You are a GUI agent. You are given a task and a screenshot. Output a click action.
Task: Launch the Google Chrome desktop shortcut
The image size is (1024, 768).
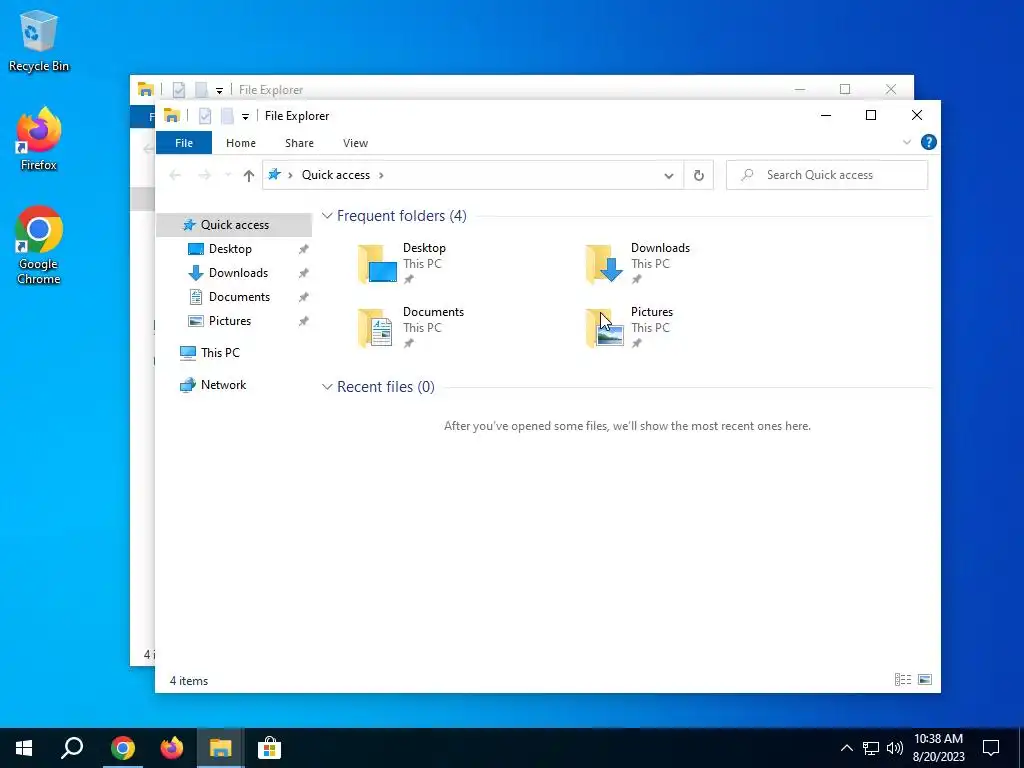pos(39,246)
